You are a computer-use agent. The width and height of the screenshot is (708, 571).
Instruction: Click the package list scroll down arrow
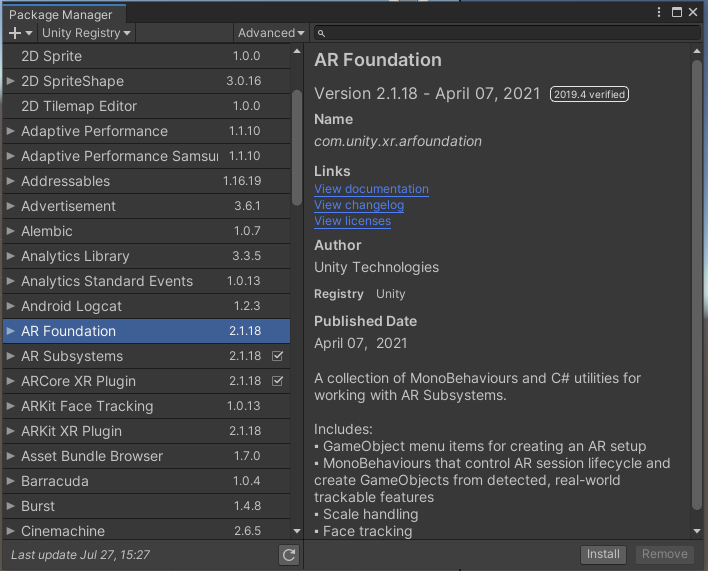coord(297,531)
